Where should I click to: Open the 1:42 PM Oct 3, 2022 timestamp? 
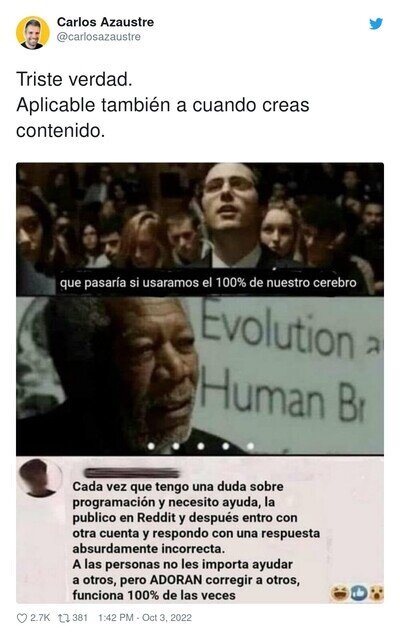(x=145, y=618)
